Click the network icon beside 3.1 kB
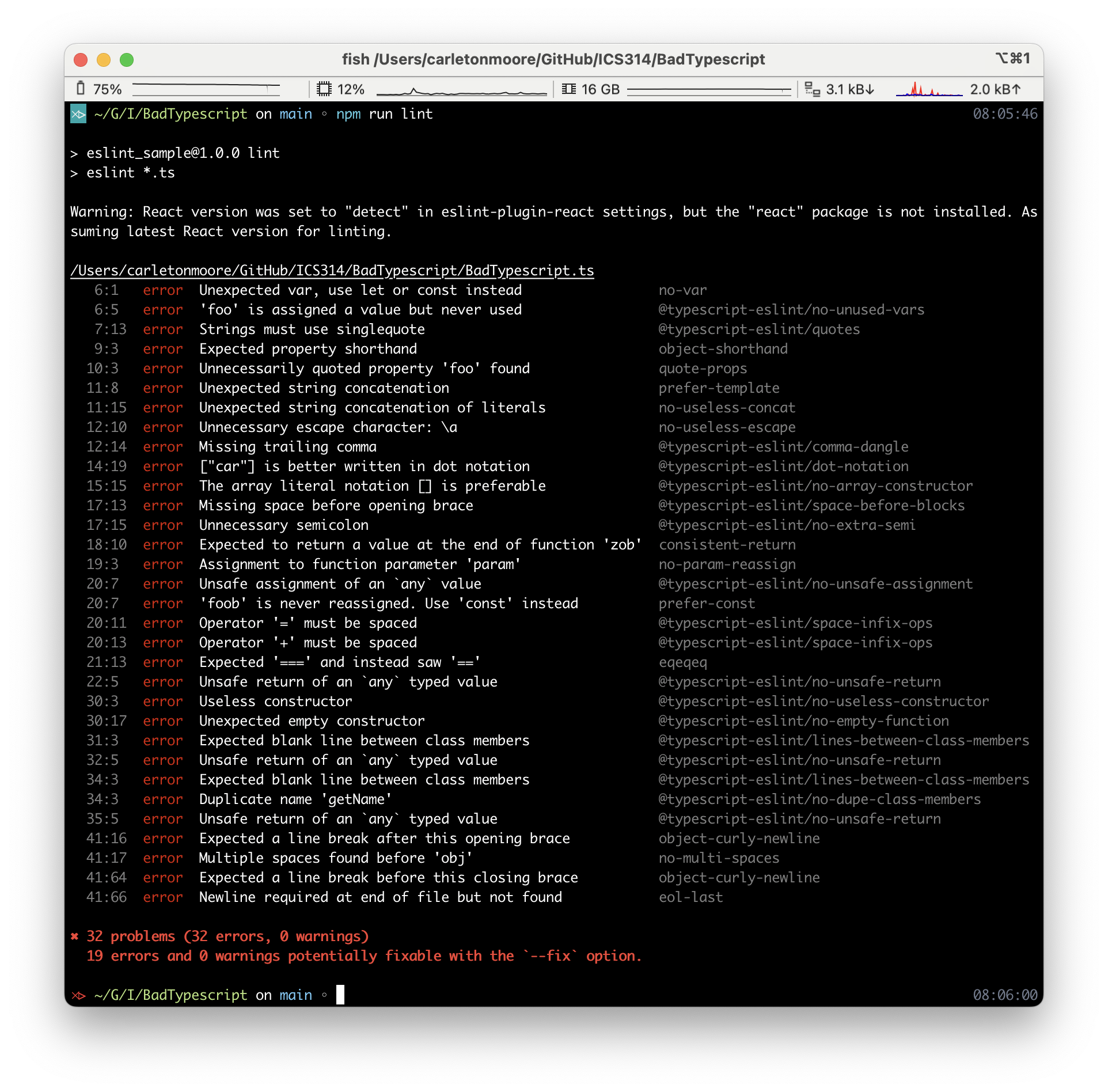 (812, 89)
